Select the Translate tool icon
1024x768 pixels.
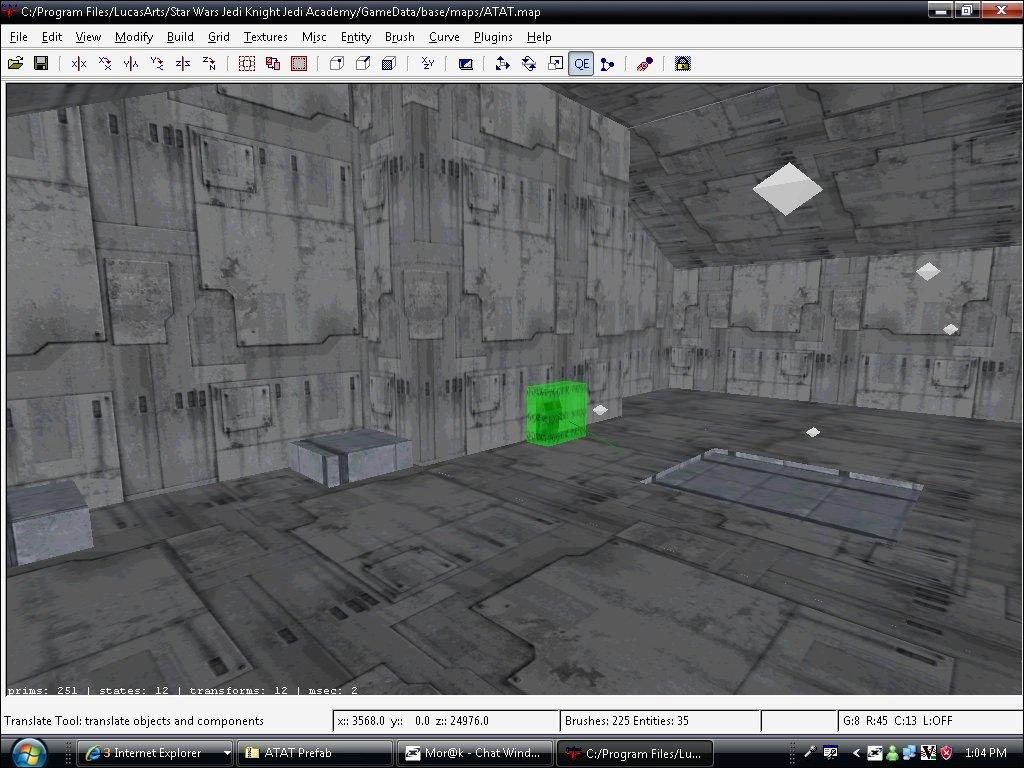503,64
